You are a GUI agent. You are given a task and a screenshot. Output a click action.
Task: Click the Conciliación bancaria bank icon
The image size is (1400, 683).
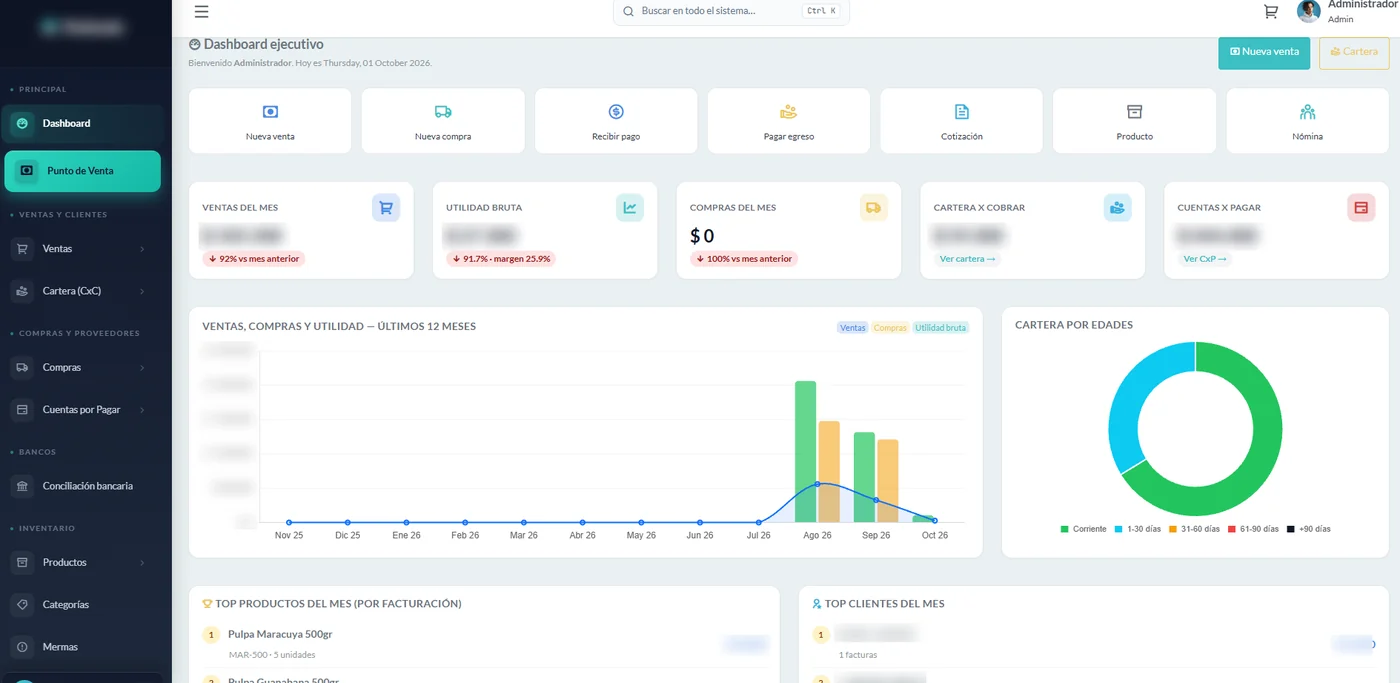(22, 486)
